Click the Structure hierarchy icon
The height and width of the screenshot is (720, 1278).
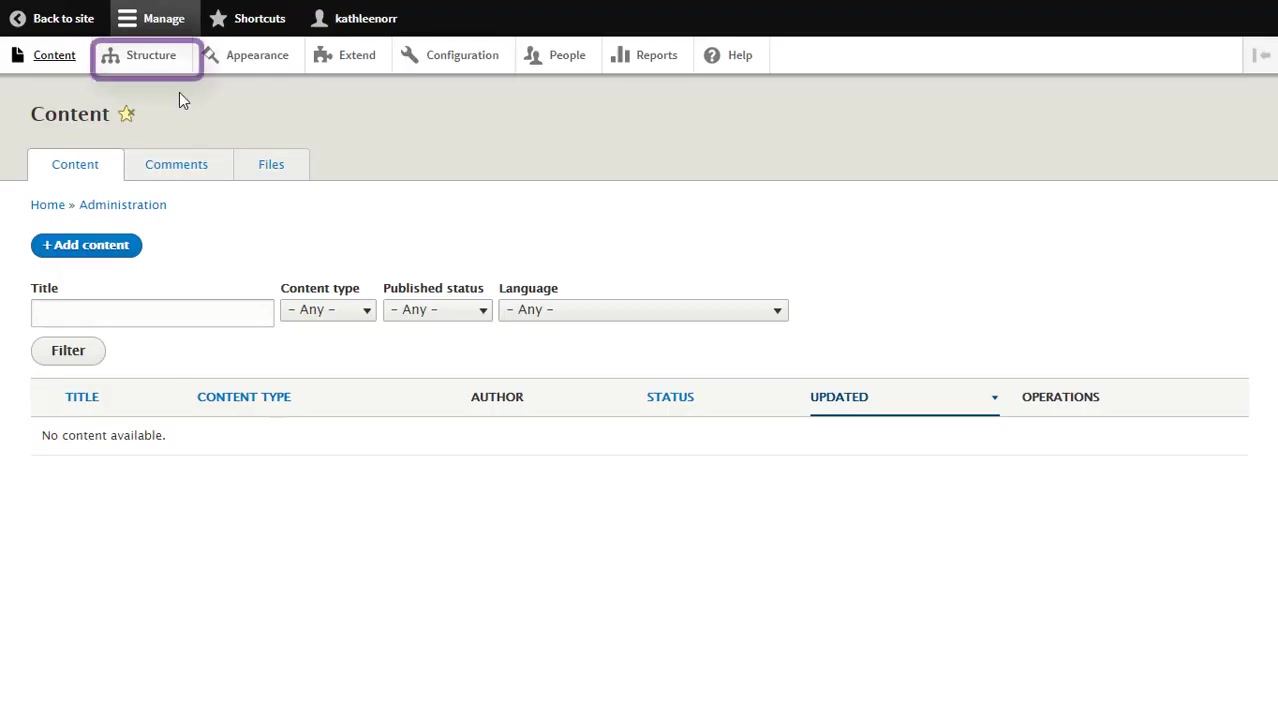(110, 55)
